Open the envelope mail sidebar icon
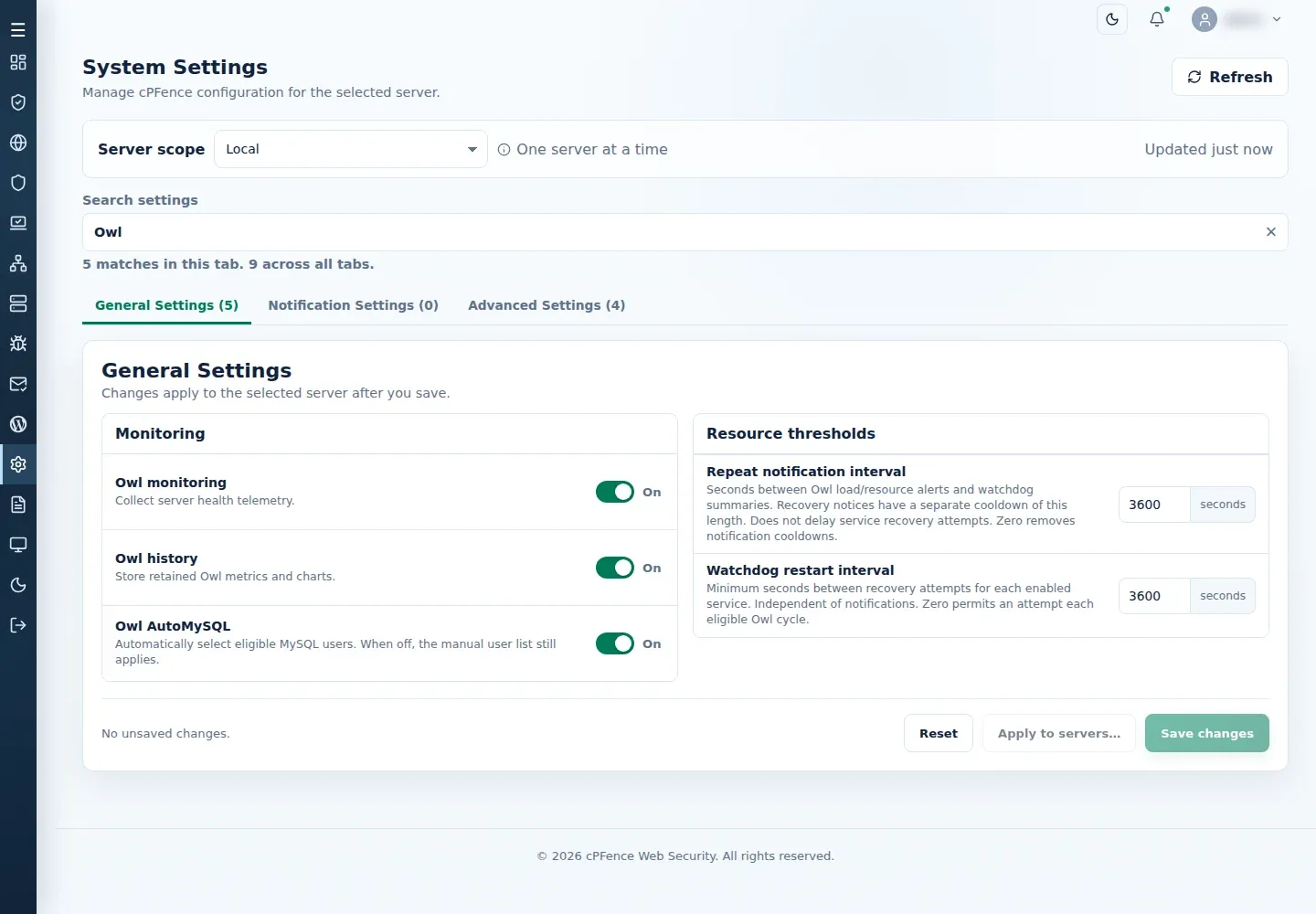 click(18, 384)
